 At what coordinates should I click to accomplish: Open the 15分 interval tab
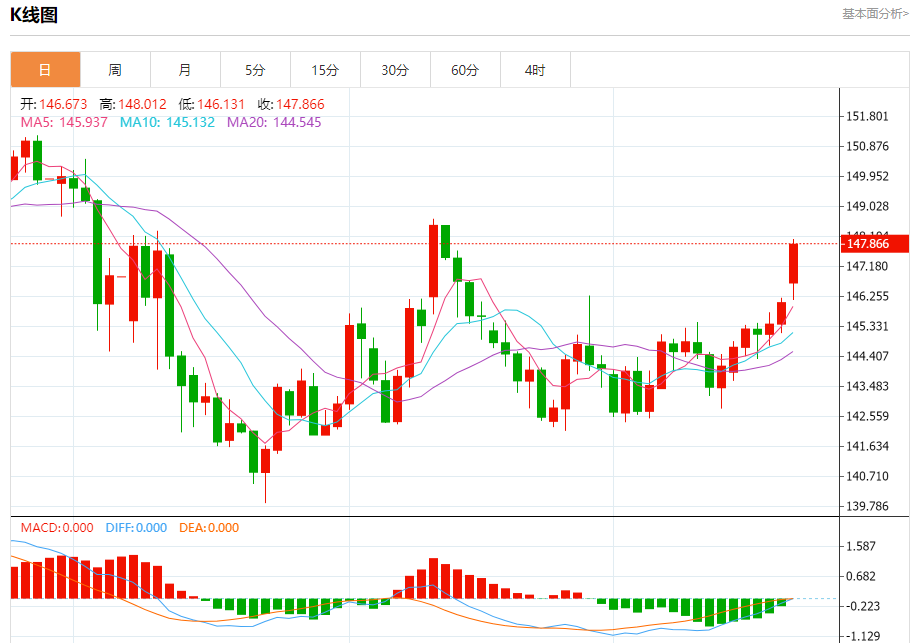[326, 70]
